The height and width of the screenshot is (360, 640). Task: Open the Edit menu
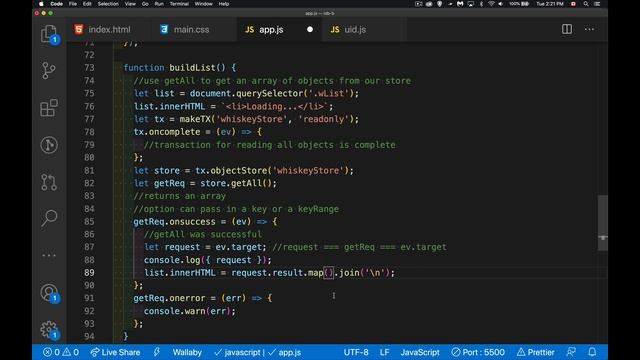click(x=87, y=4)
